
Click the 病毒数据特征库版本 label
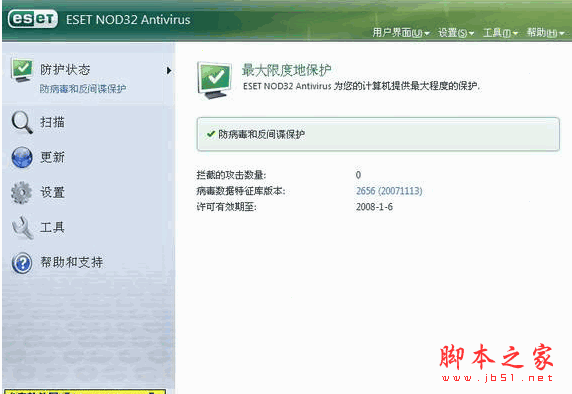click(x=241, y=191)
